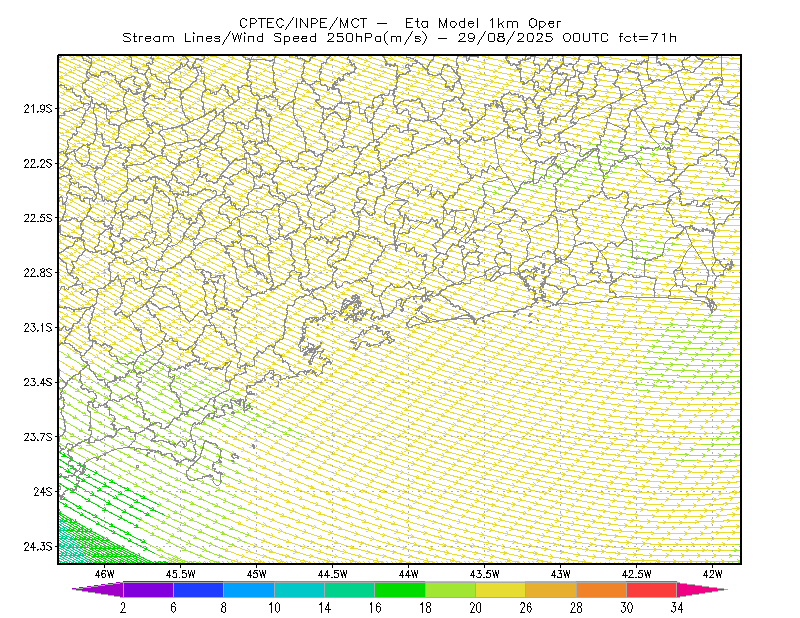The height and width of the screenshot is (618, 800).
Task: Click the yellow 20–26 legend color segment
Action: pos(501,589)
